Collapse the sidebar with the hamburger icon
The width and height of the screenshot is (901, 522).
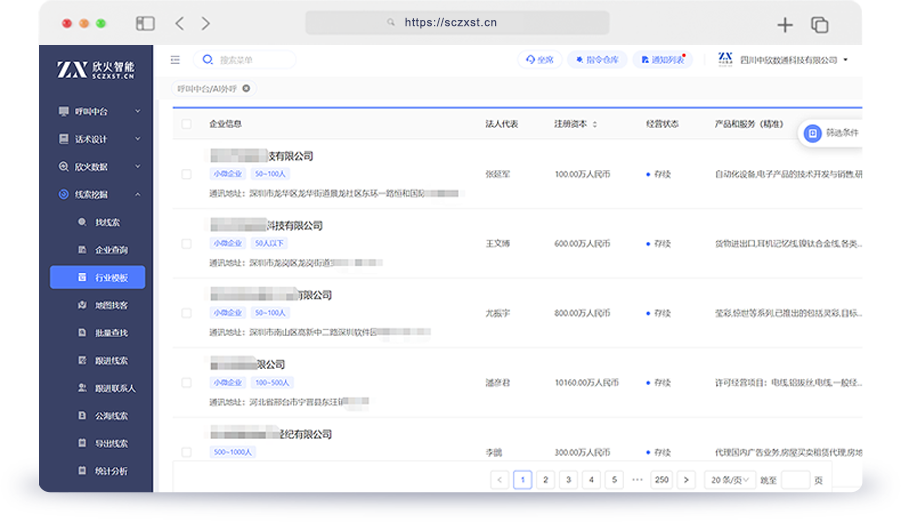[175, 60]
